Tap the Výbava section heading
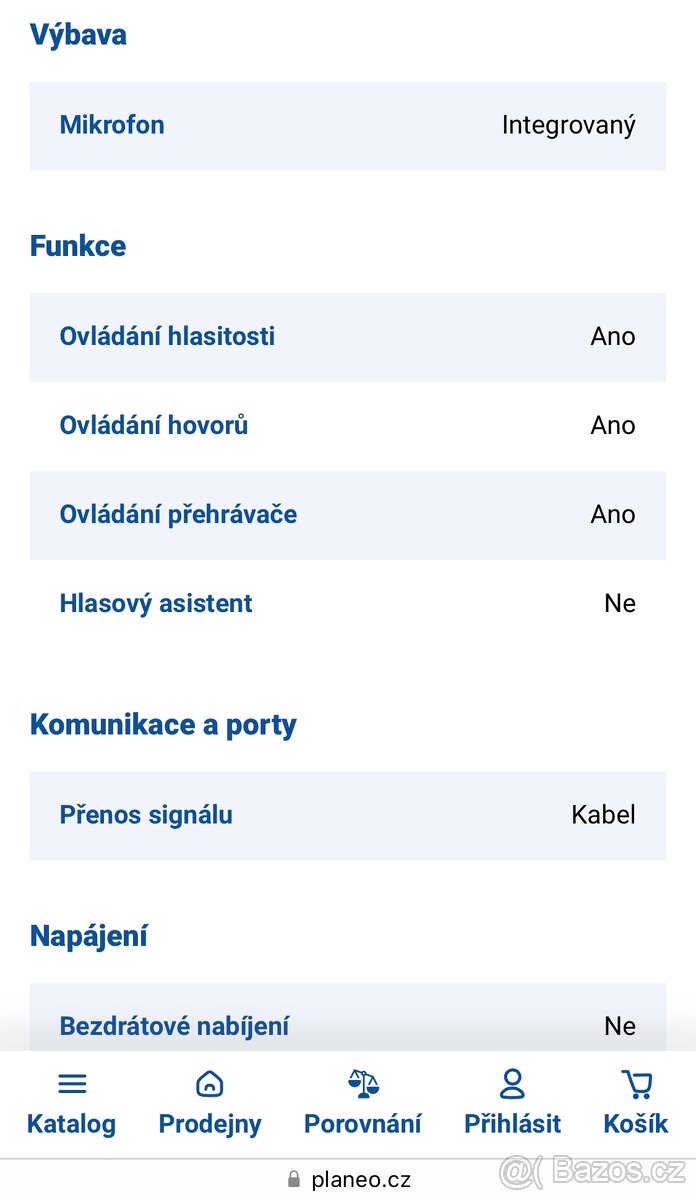The height and width of the screenshot is (1200, 696). [78, 35]
